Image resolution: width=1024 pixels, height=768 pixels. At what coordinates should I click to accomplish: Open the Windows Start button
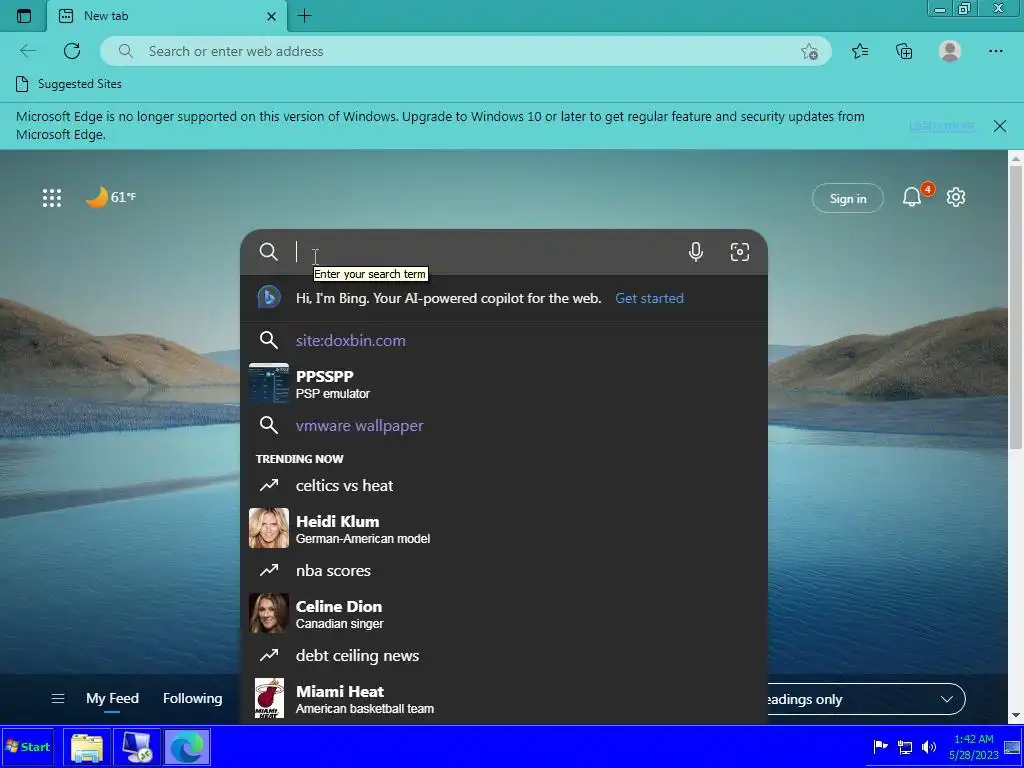pos(27,746)
